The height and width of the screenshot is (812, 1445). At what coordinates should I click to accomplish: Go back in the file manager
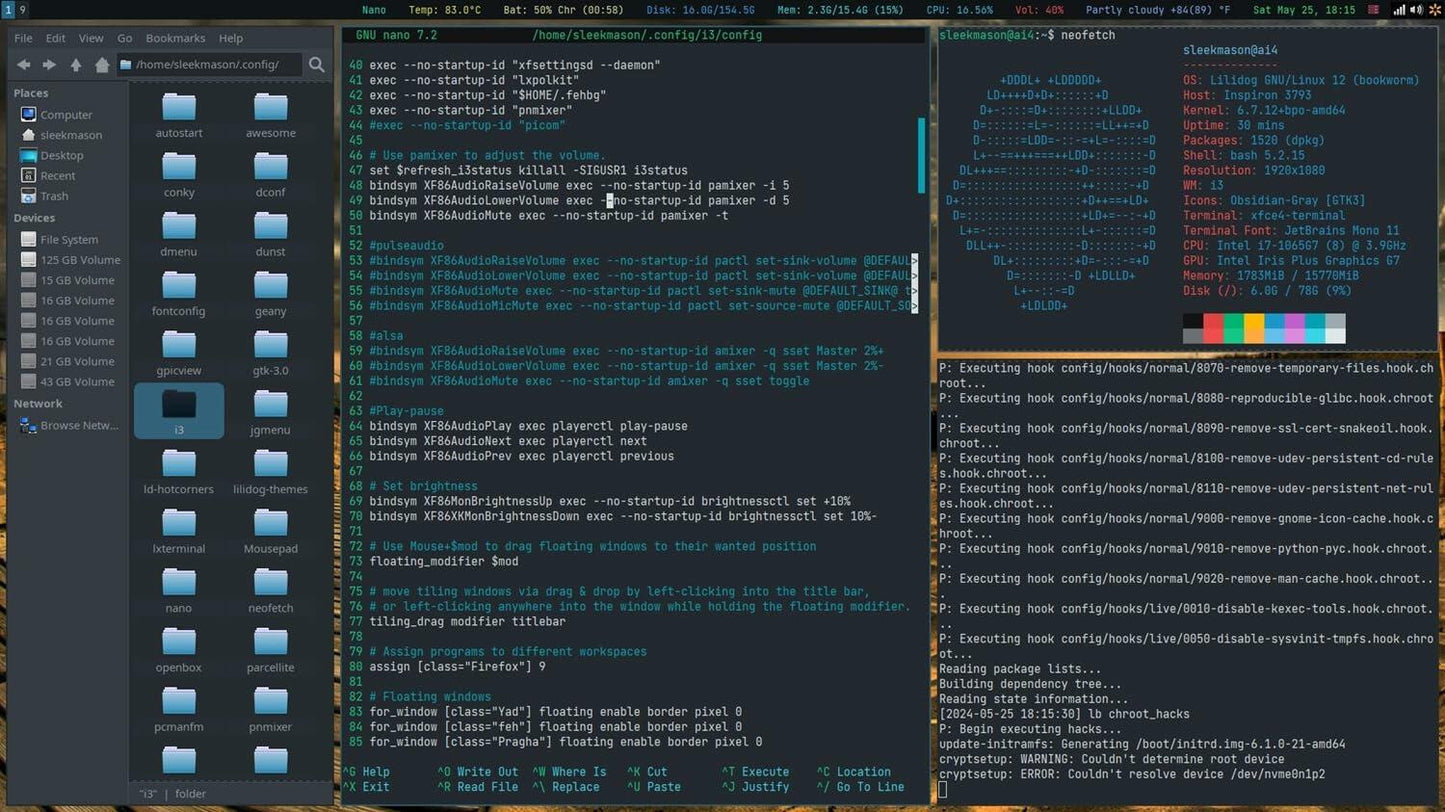coord(24,65)
